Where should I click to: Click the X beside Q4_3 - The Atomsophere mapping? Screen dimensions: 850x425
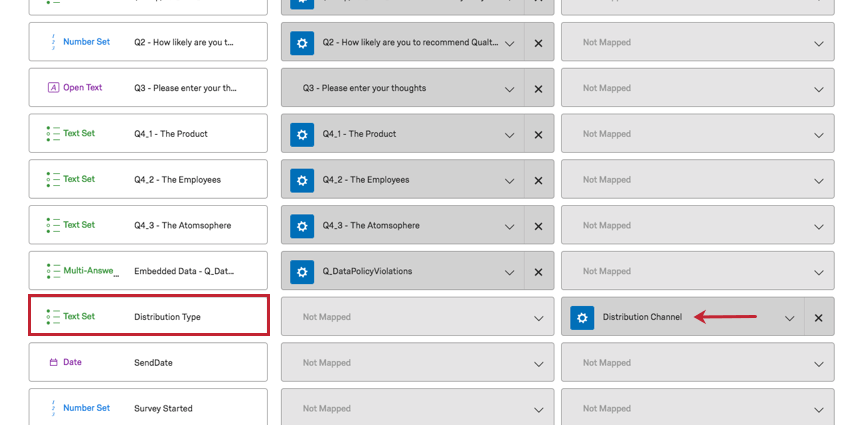(x=538, y=226)
